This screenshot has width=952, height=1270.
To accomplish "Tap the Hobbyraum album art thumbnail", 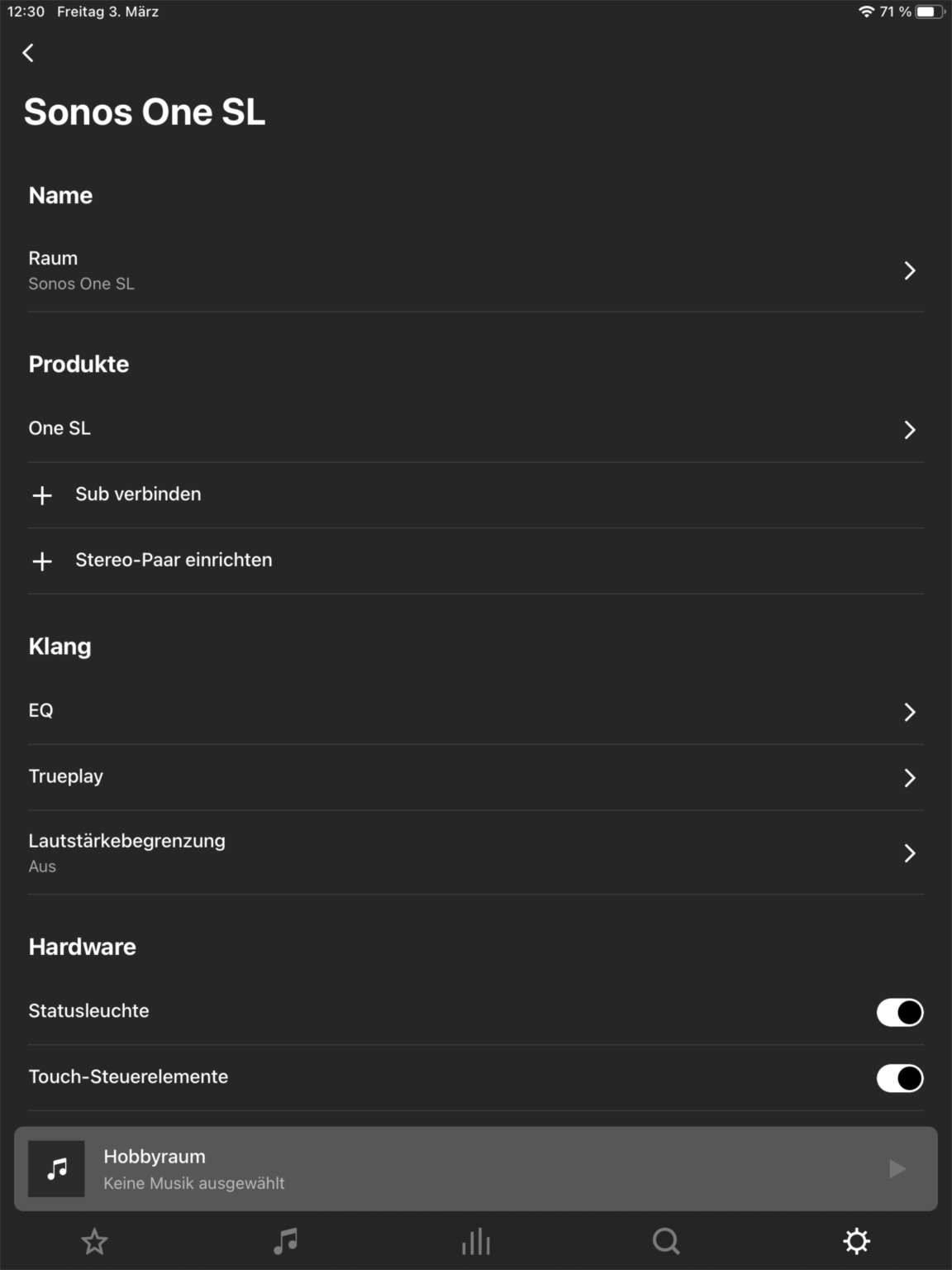I will (x=56, y=1169).
